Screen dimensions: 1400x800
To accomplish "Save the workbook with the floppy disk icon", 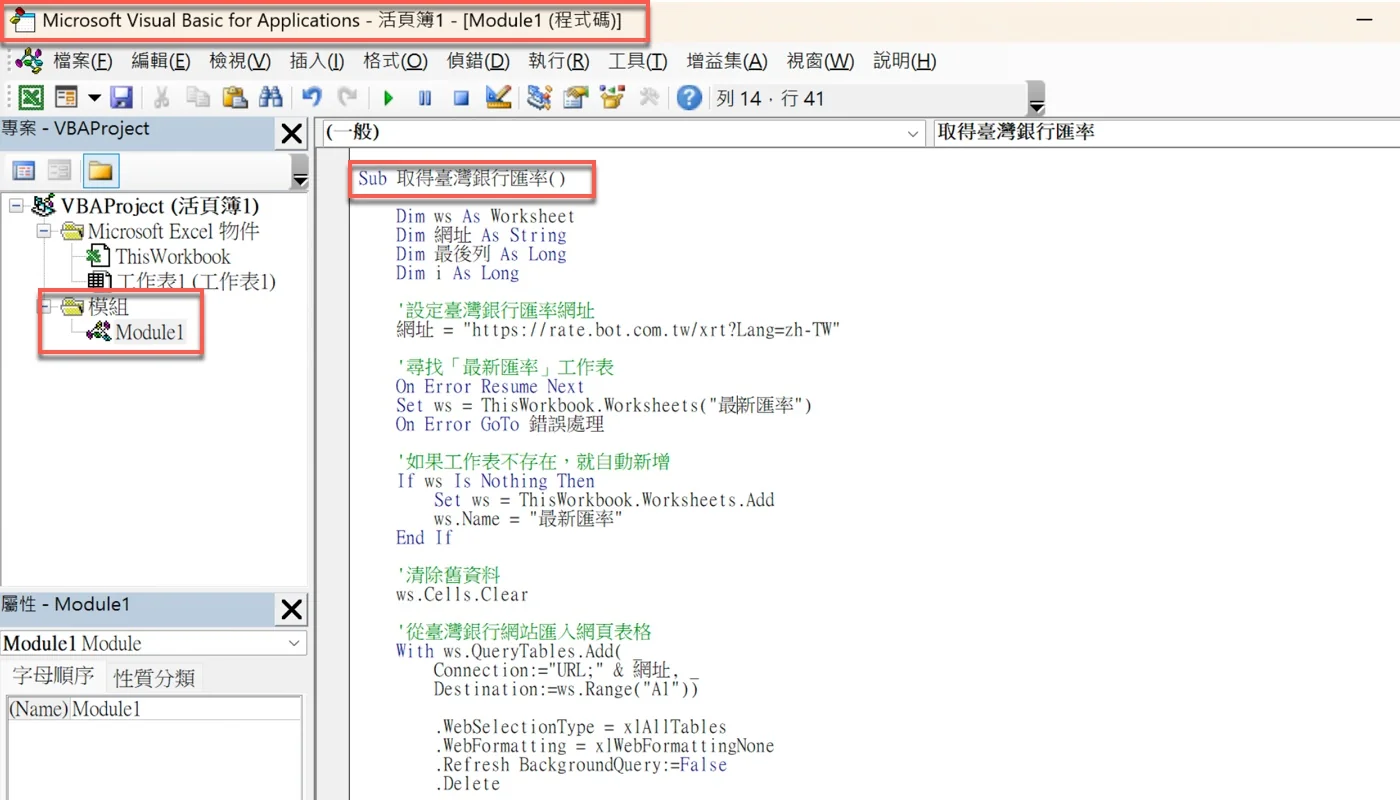I will pyautogui.click(x=121, y=97).
